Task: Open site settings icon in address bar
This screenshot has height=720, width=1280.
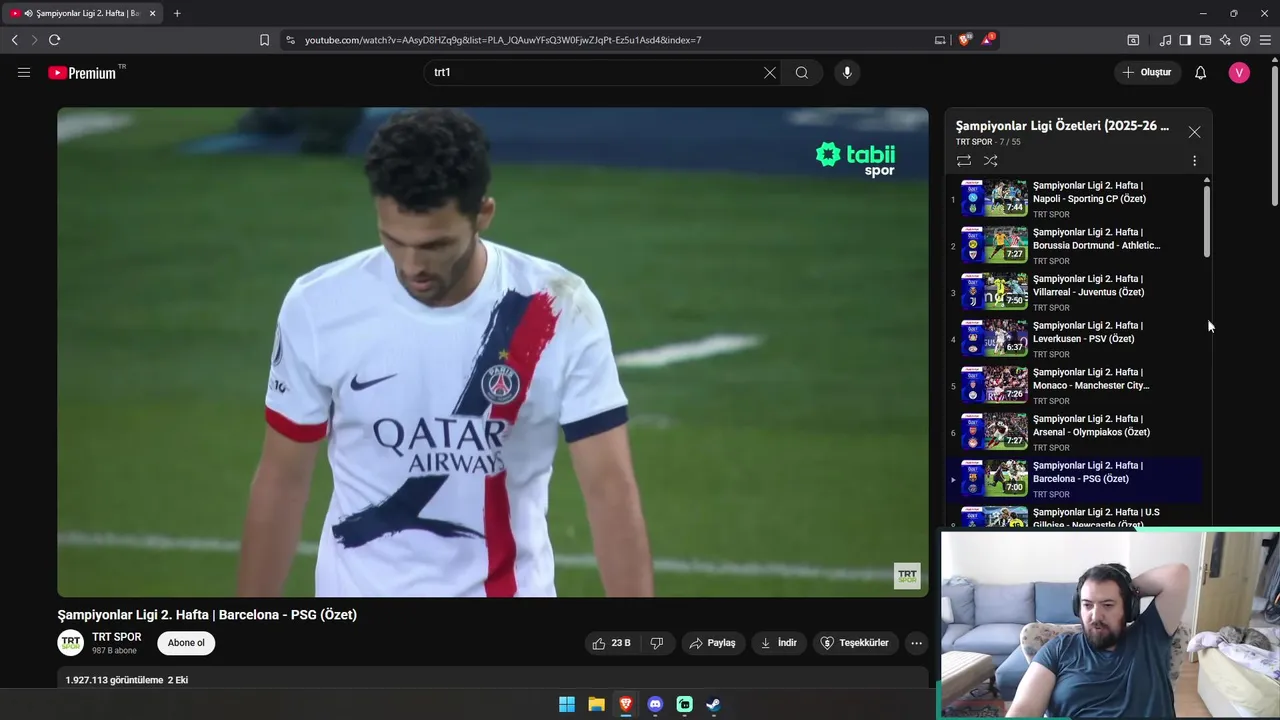Action: [290, 40]
